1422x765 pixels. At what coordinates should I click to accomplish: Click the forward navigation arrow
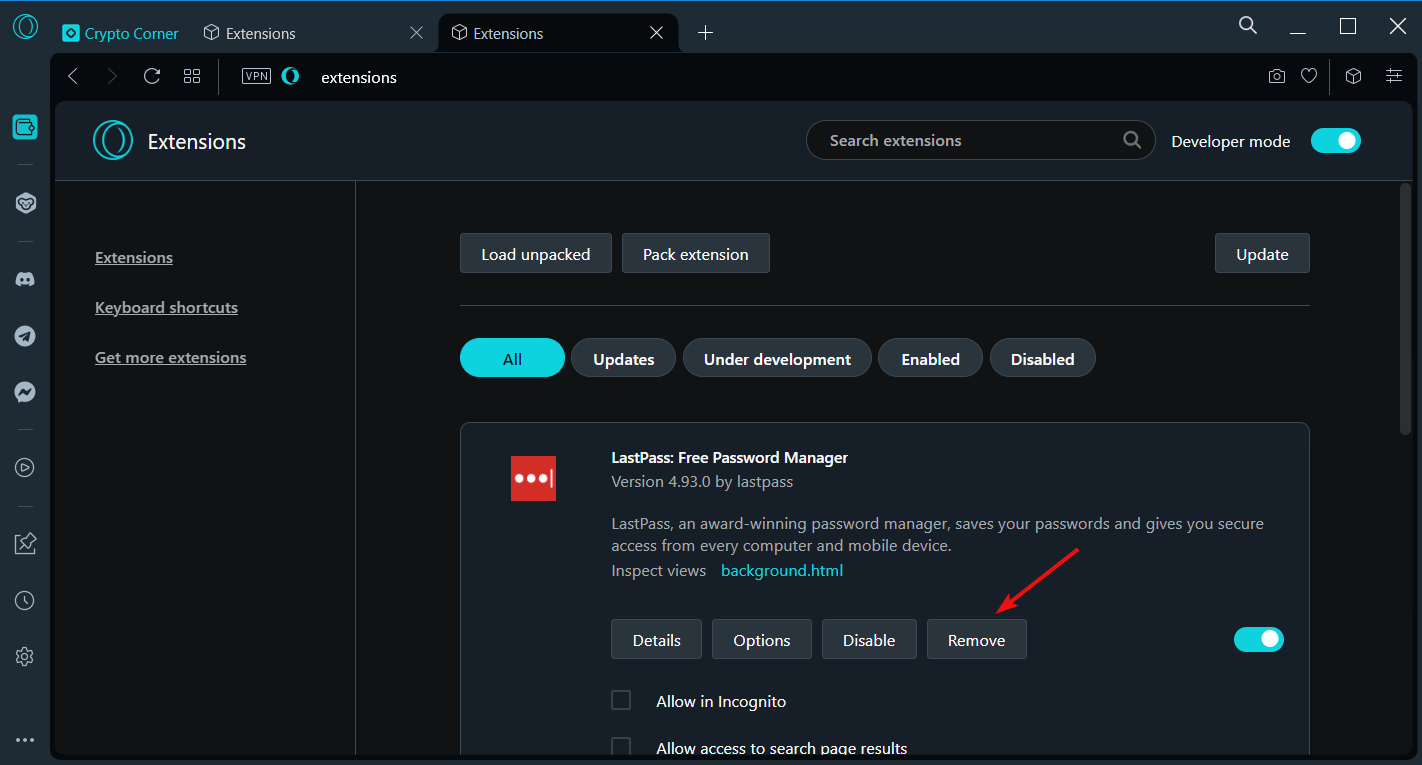tap(112, 76)
